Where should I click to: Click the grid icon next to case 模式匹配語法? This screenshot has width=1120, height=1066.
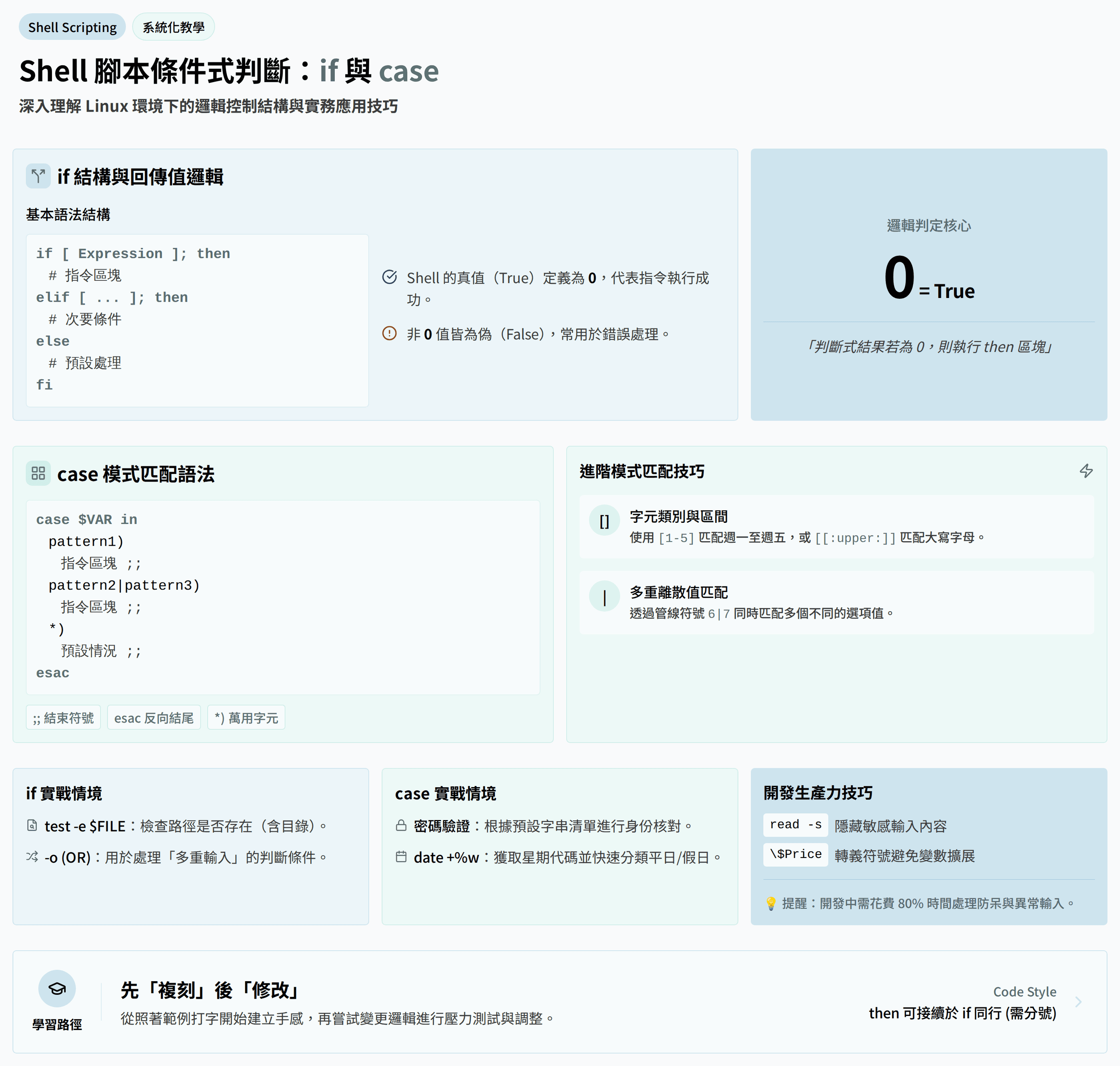(x=38, y=473)
